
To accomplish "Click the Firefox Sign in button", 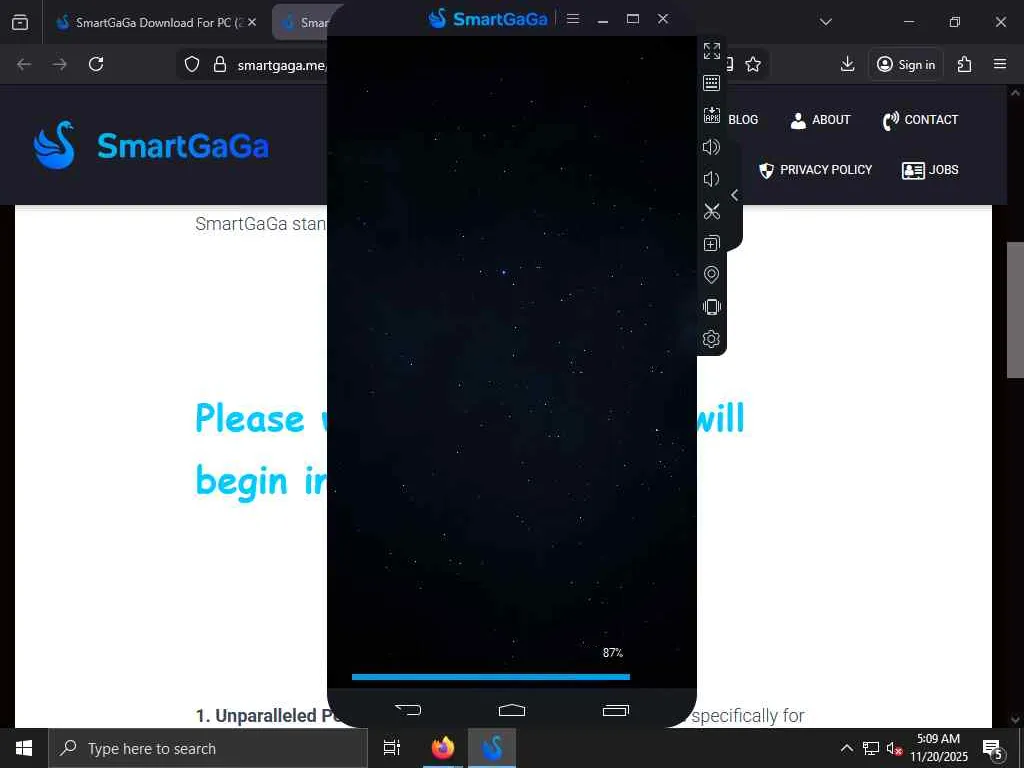I will point(906,64).
